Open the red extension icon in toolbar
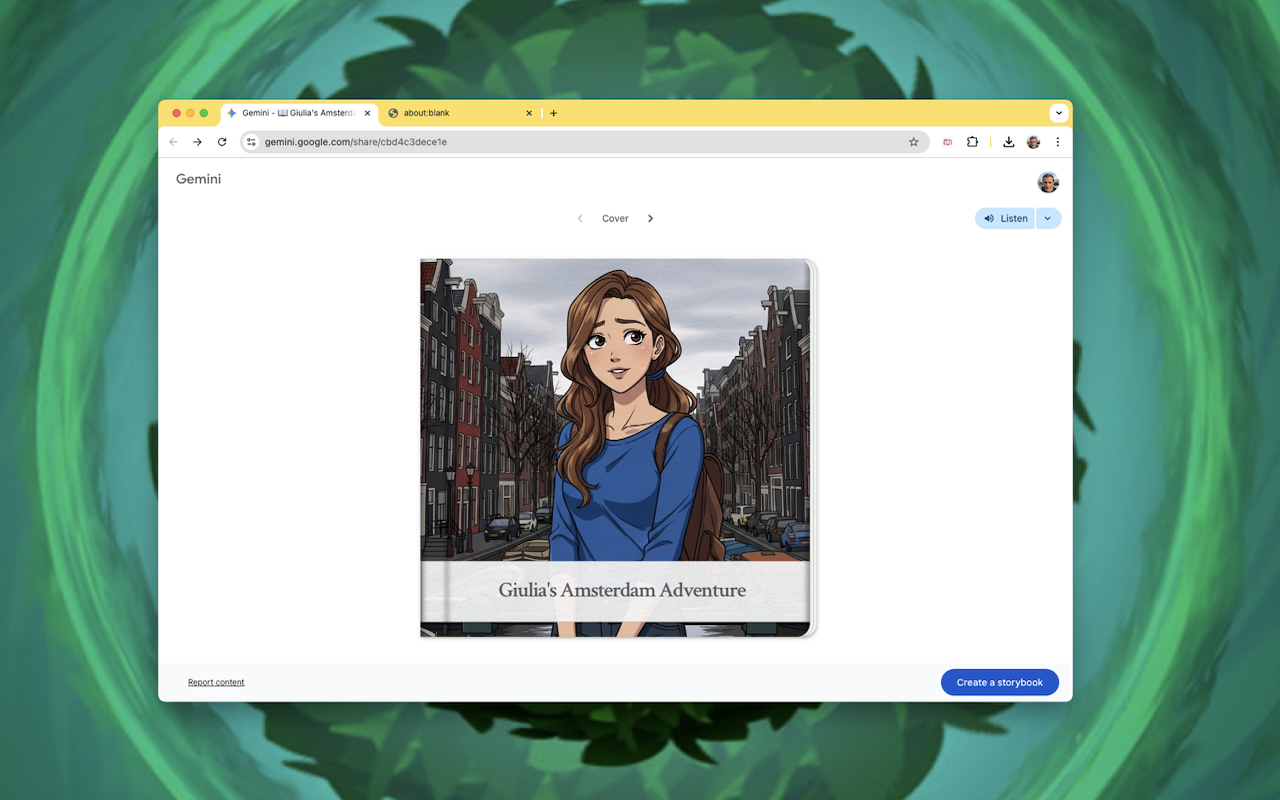This screenshot has height=800, width=1280. (947, 142)
